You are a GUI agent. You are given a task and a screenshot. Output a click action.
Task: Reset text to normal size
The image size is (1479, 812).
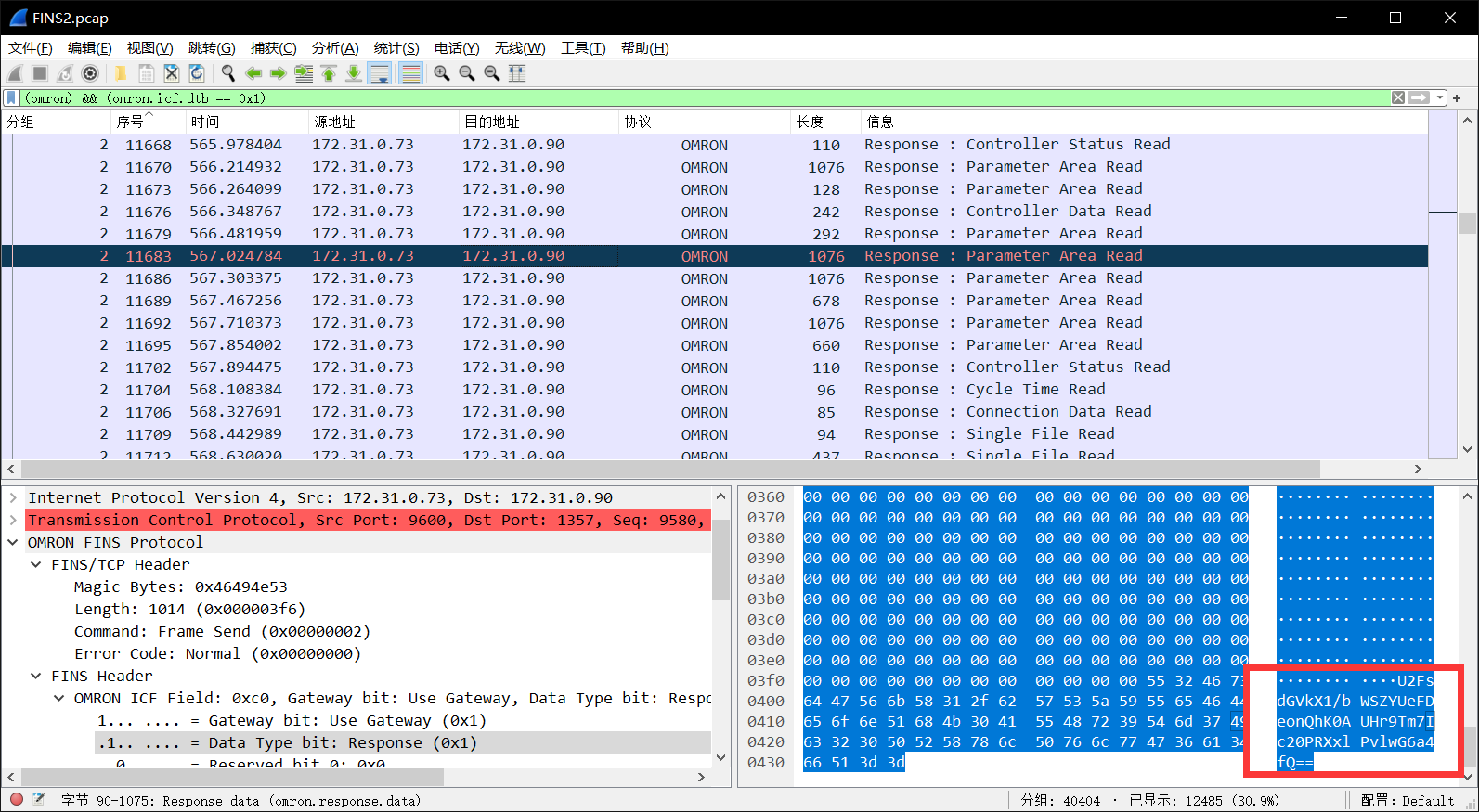click(x=492, y=73)
